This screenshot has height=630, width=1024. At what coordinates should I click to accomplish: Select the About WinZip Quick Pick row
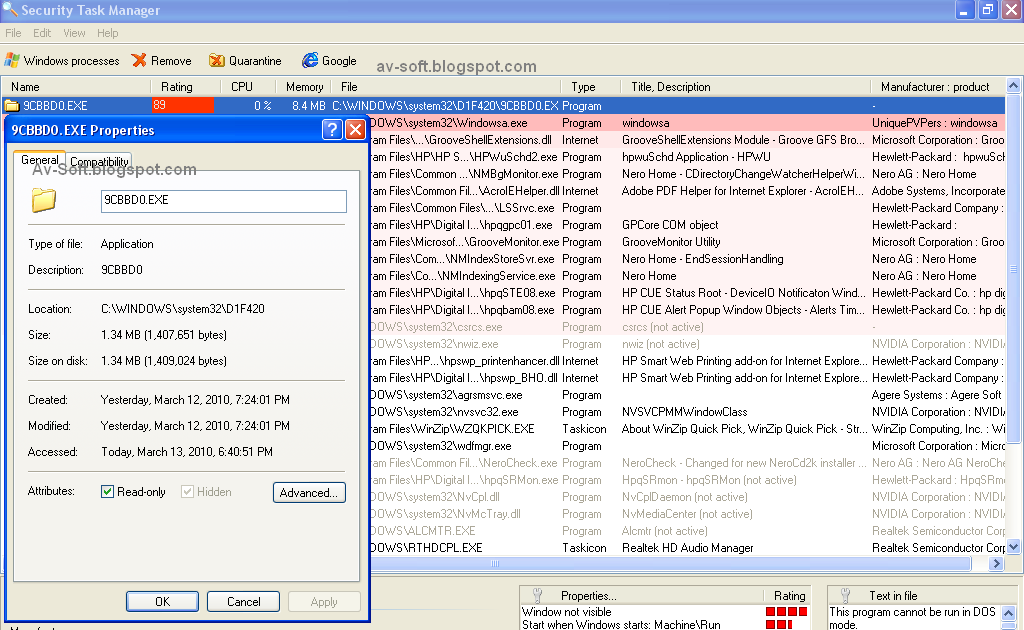coord(687,428)
